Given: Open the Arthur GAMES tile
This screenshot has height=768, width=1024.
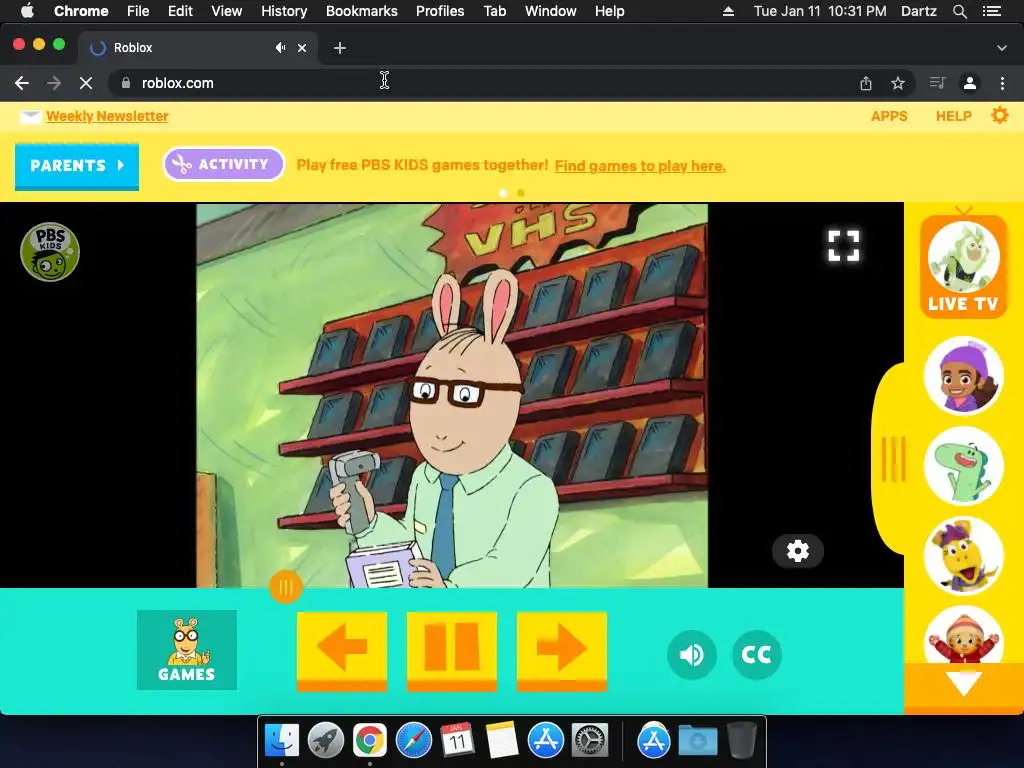Looking at the screenshot, I should pos(187,650).
